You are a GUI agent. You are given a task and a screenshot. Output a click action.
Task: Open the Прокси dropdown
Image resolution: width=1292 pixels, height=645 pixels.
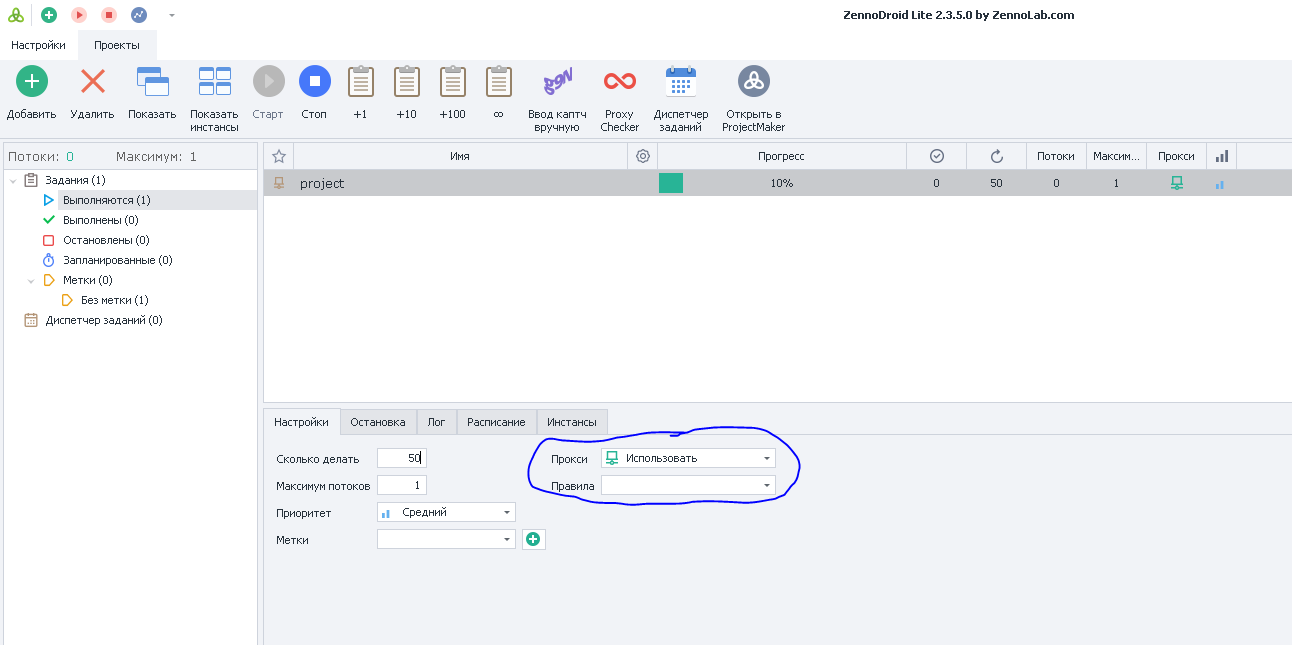coord(688,458)
